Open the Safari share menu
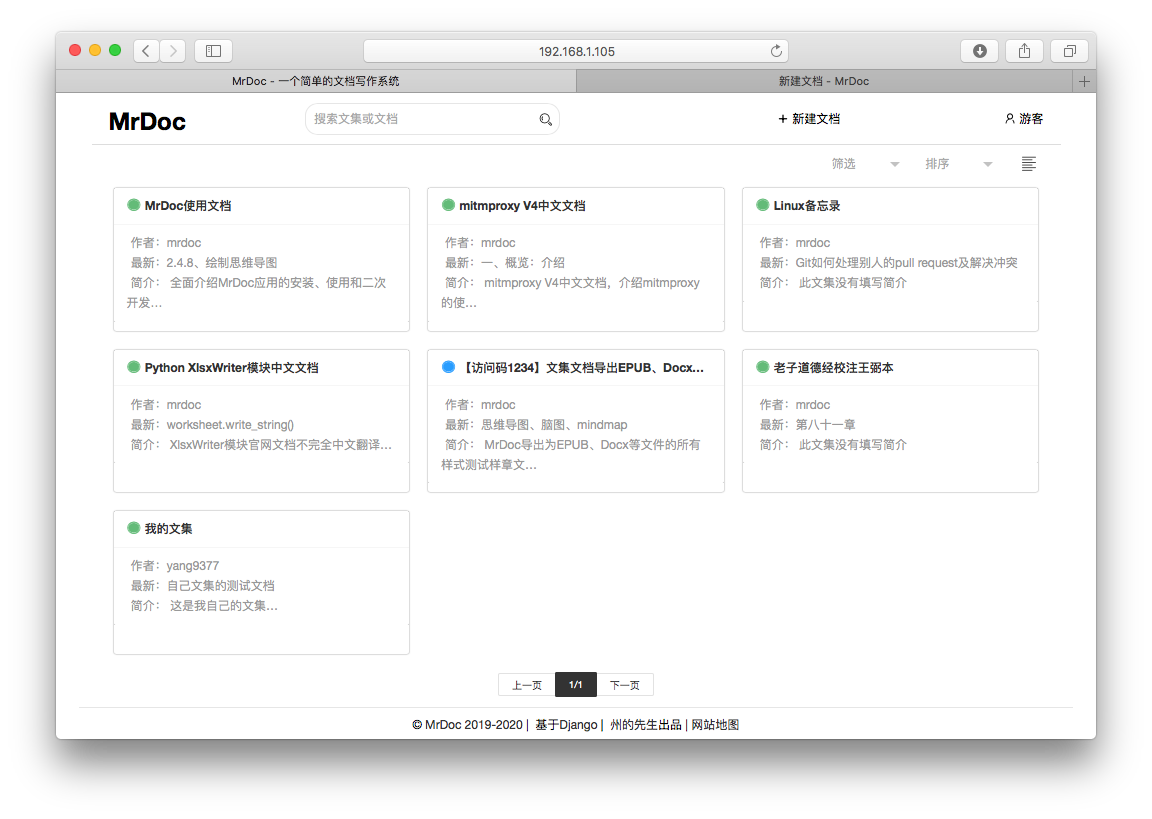This screenshot has height=819, width=1152. [x=1024, y=51]
